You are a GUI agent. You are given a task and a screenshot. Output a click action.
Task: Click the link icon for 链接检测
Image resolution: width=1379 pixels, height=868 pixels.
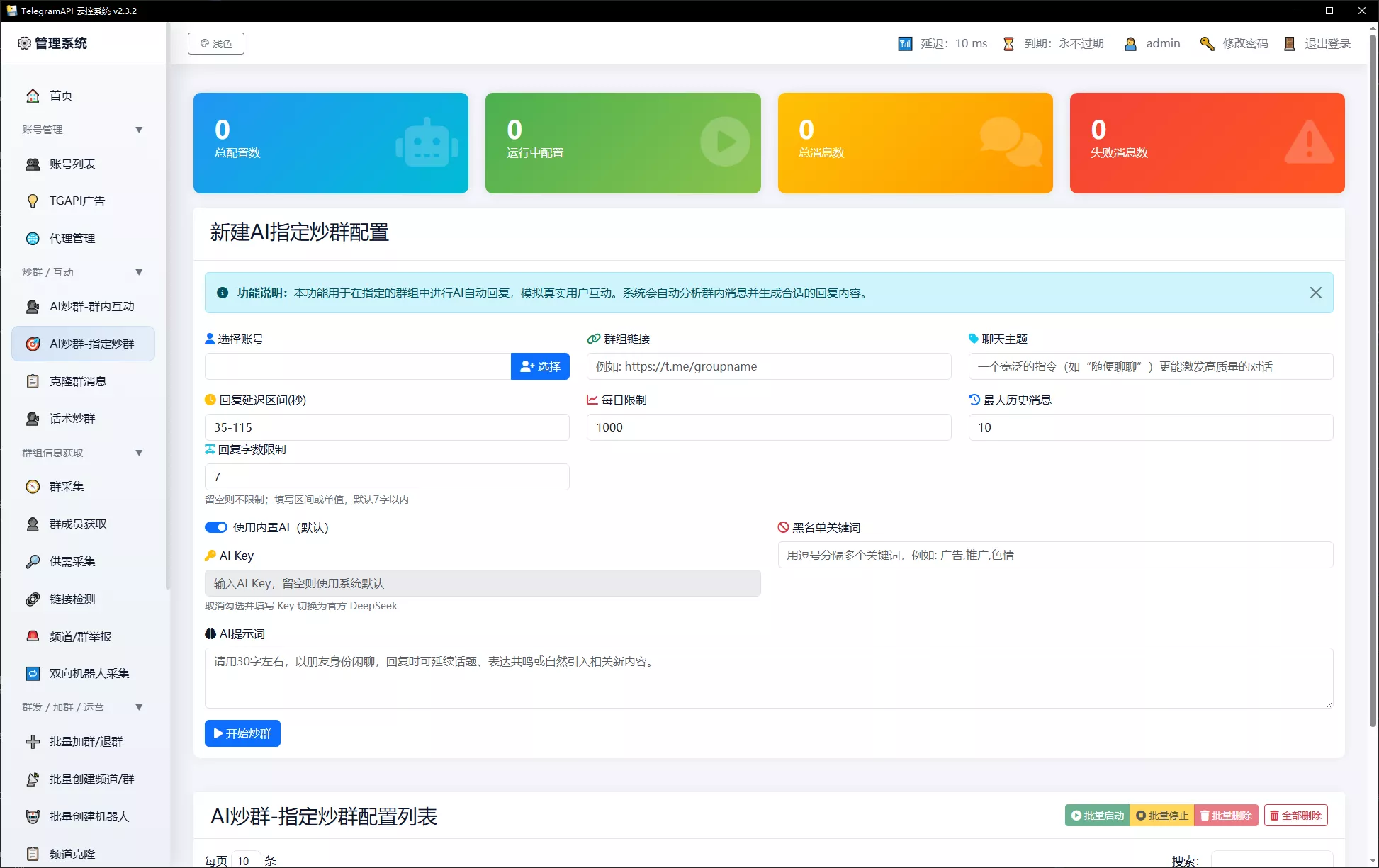pos(33,599)
